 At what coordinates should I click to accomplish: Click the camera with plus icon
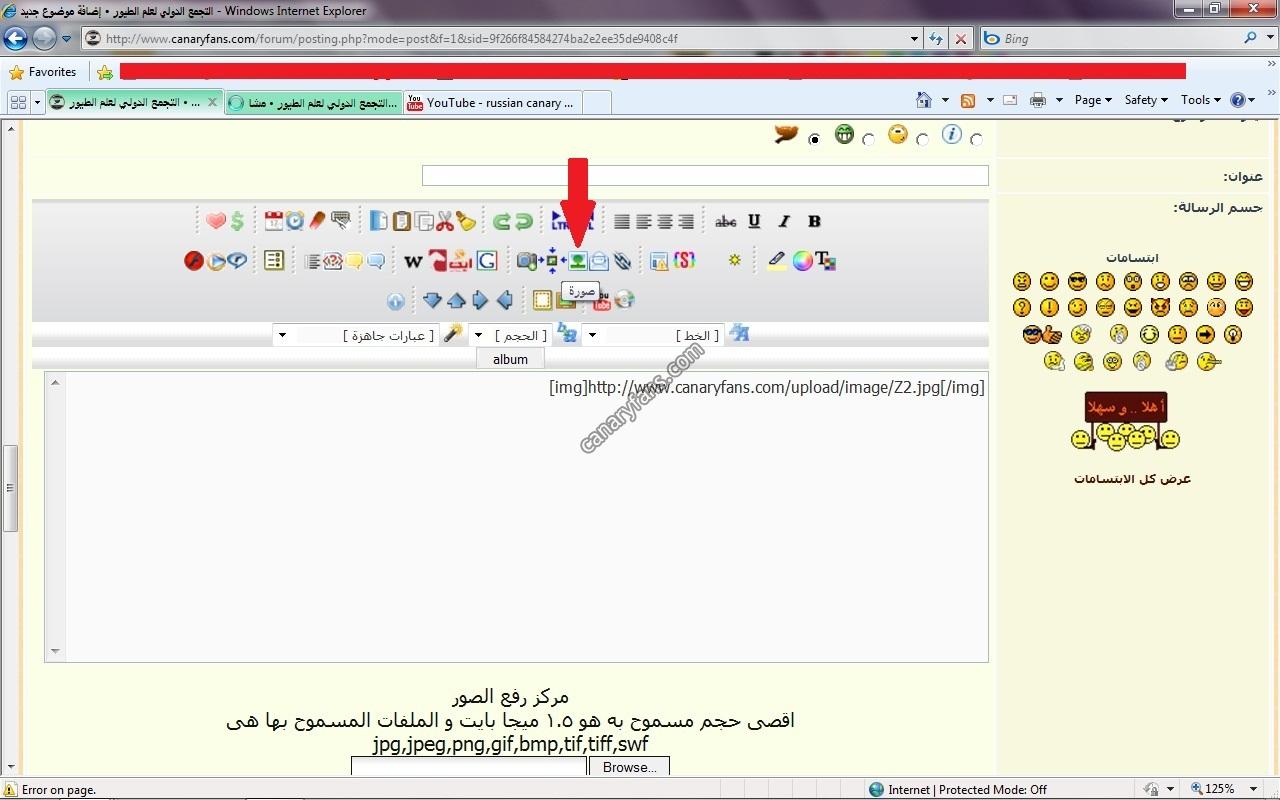[x=527, y=261]
